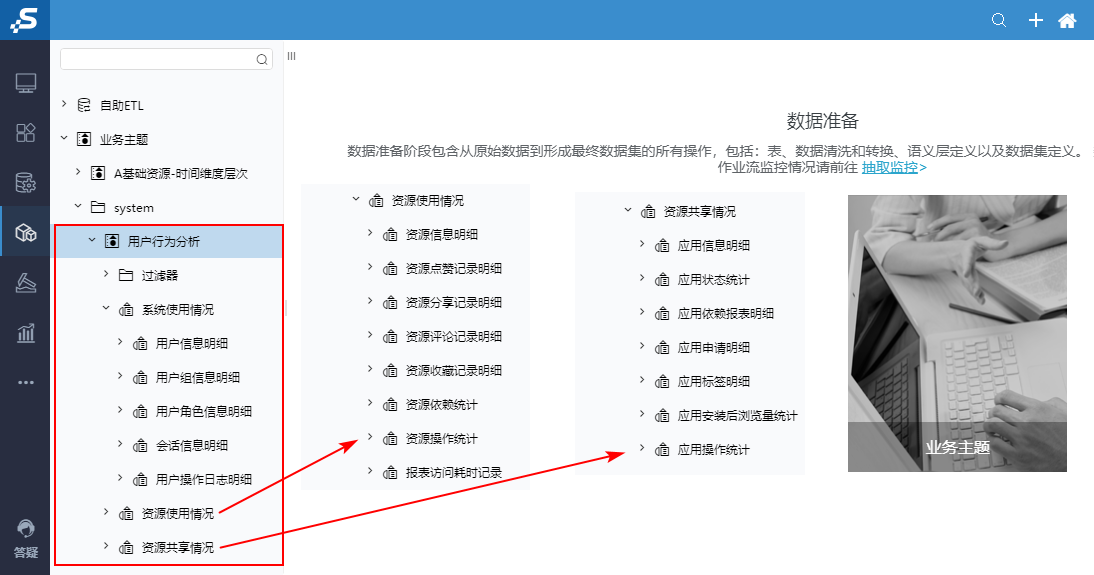The image size is (1094, 575).
Task: Select 应用申请明细 item
Action: 714,348
